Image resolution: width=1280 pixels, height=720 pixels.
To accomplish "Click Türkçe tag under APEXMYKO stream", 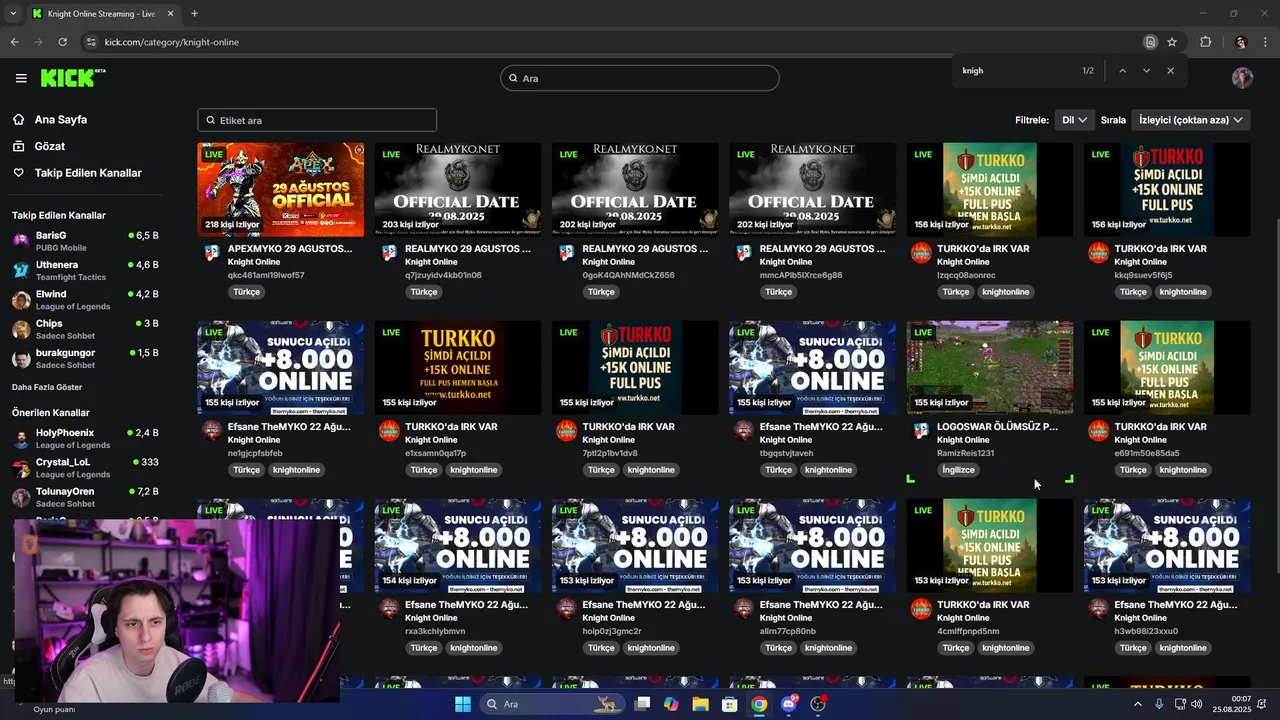I will point(246,292).
